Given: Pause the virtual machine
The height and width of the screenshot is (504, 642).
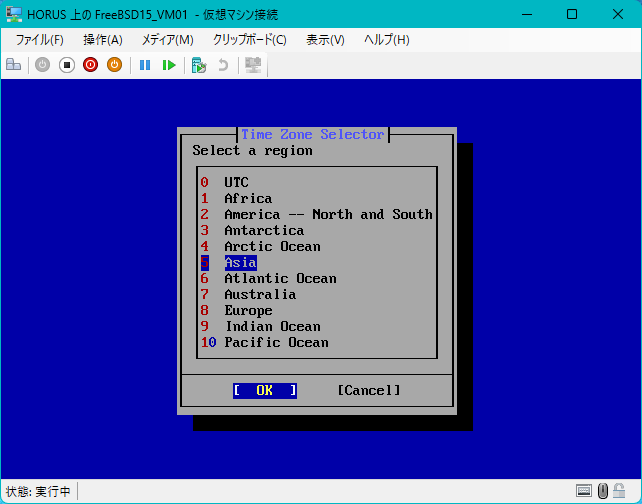Looking at the screenshot, I should [145, 65].
